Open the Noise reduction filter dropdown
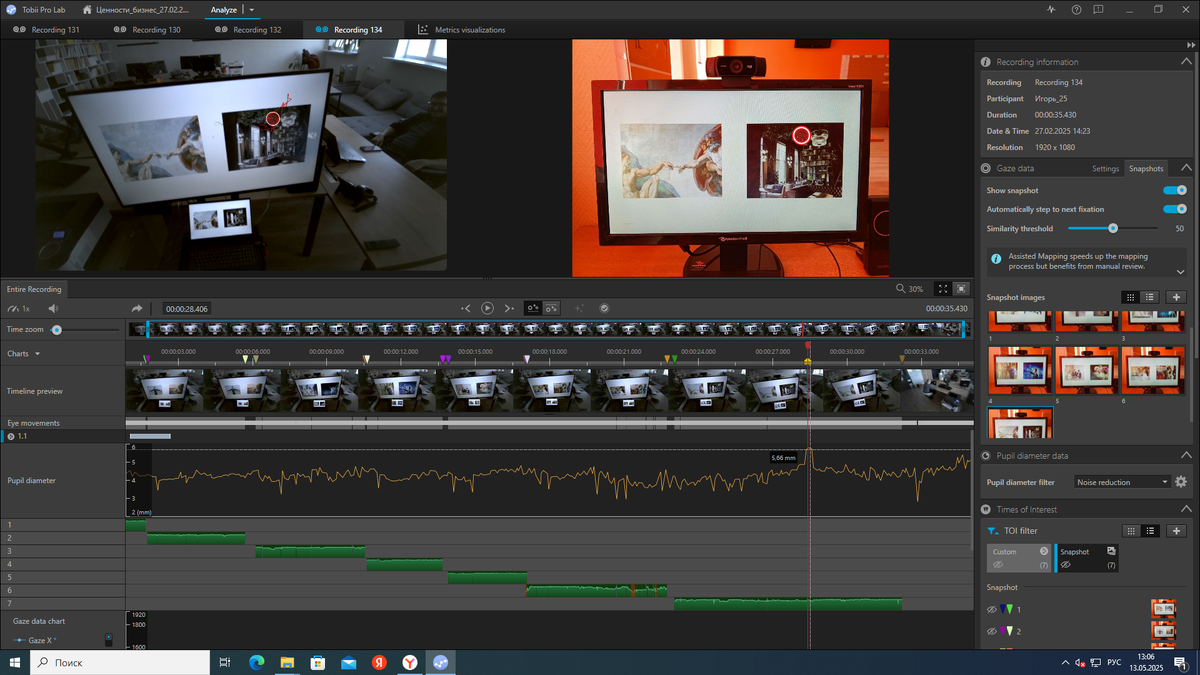The height and width of the screenshot is (675, 1200). [x=1122, y=482]
